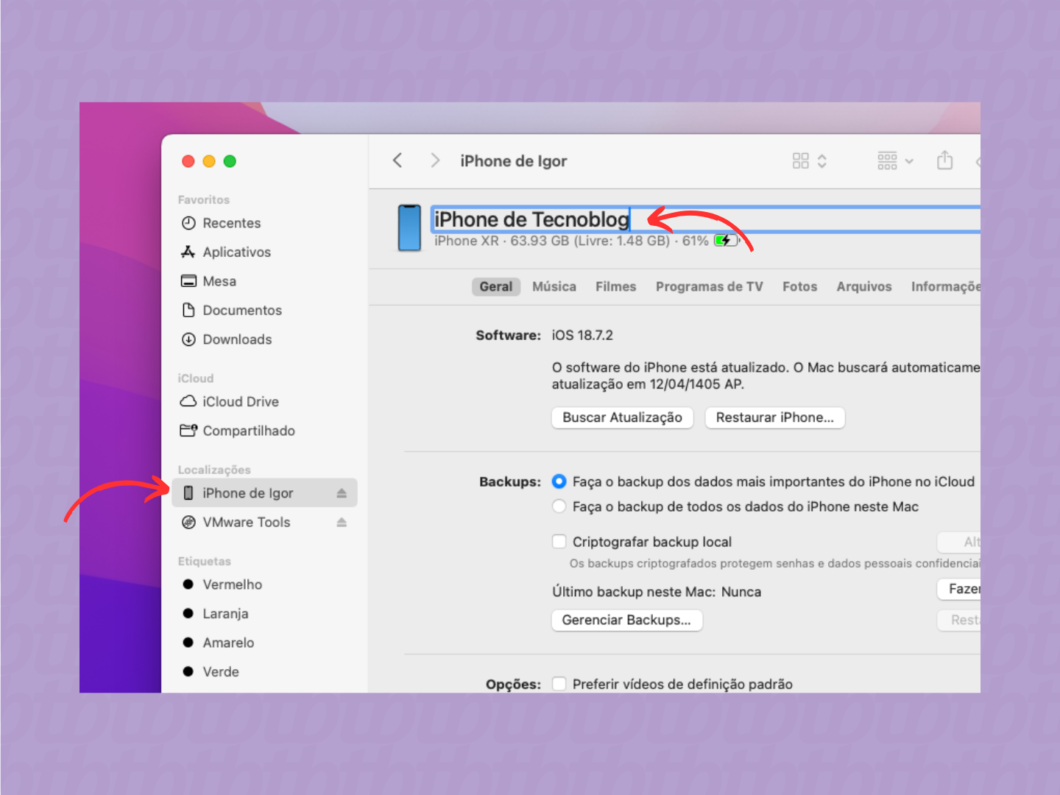The width and height of the screenshot is (1060, 795).
Task: Eject VMware Tools
Action: tap(341, 522)
